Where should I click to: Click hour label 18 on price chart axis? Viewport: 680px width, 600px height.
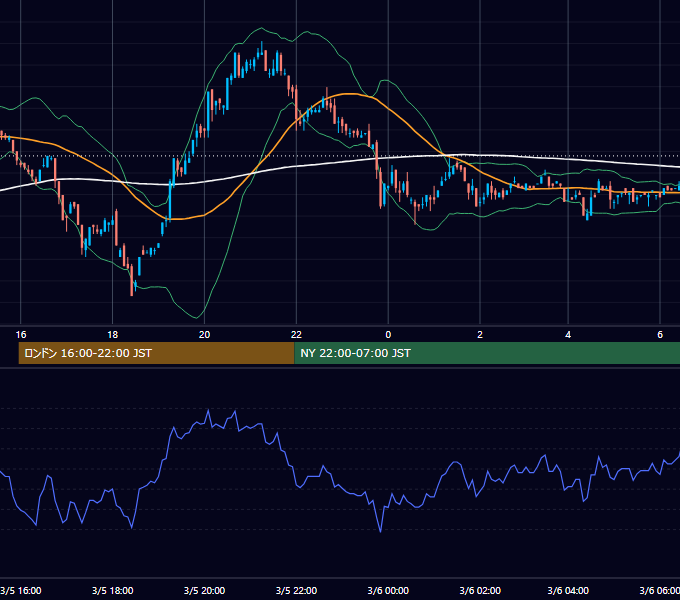click(x=112, y=335)
